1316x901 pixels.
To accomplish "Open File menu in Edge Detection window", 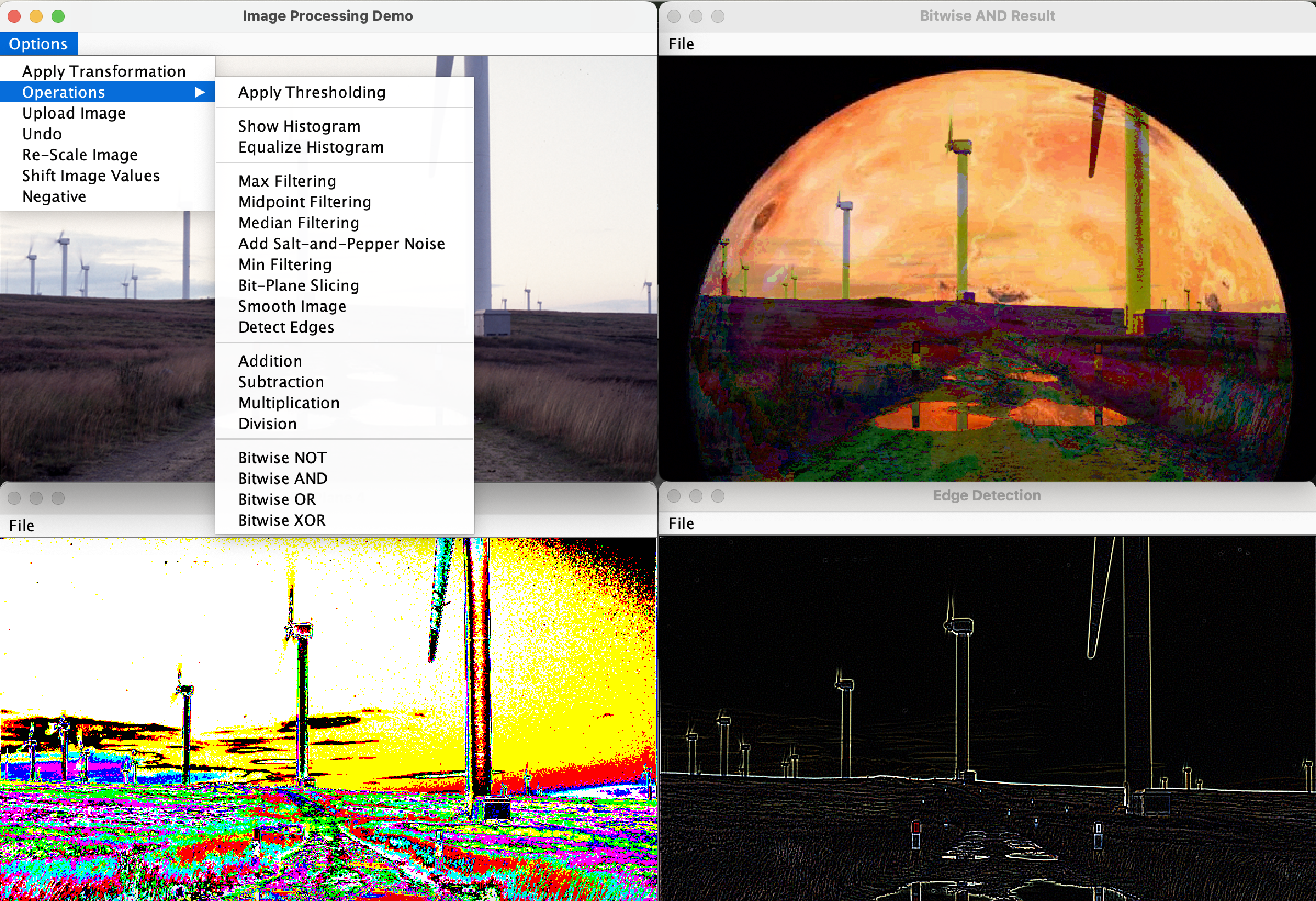I will [x=682, y=523].
